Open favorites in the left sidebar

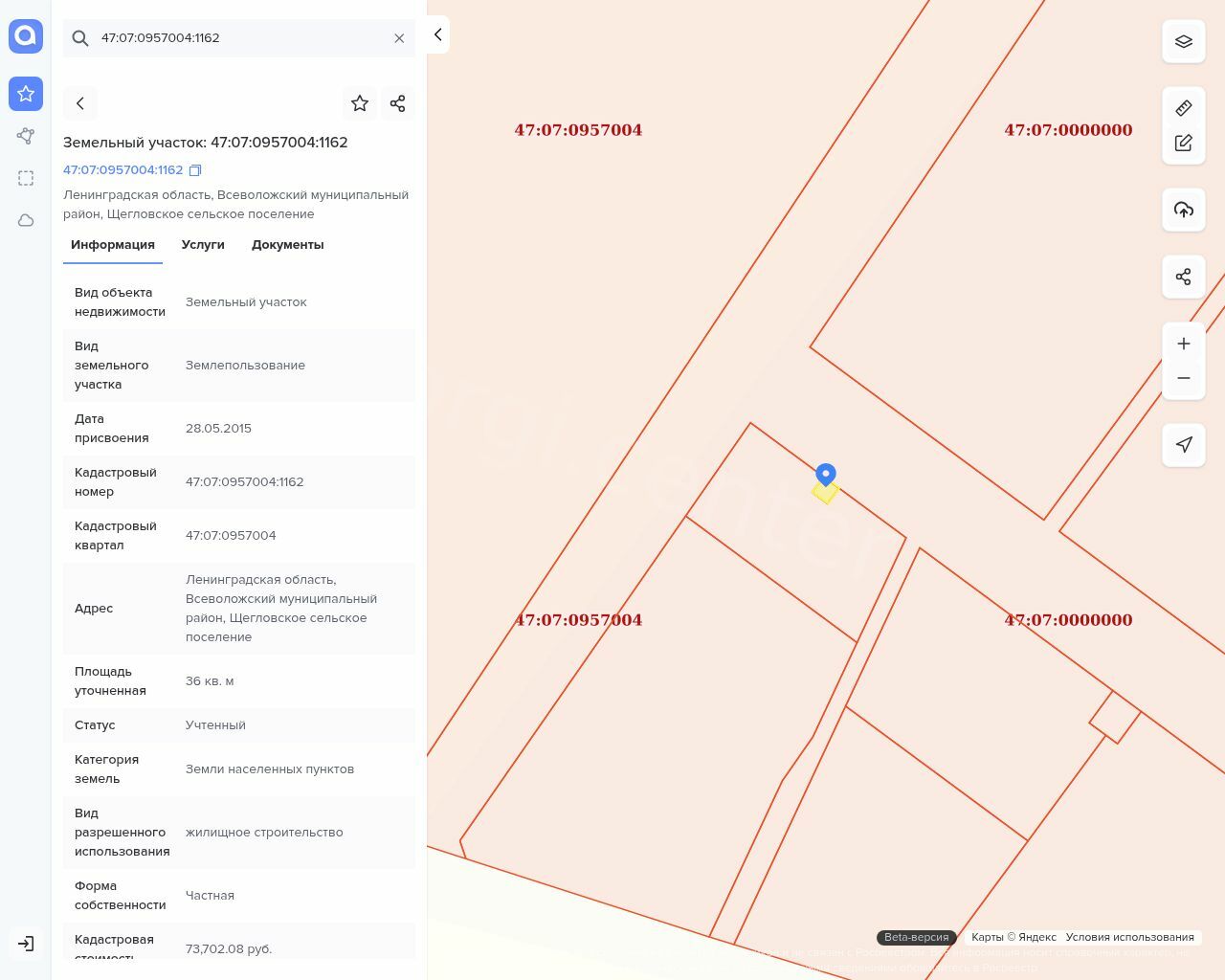(26, 94)
